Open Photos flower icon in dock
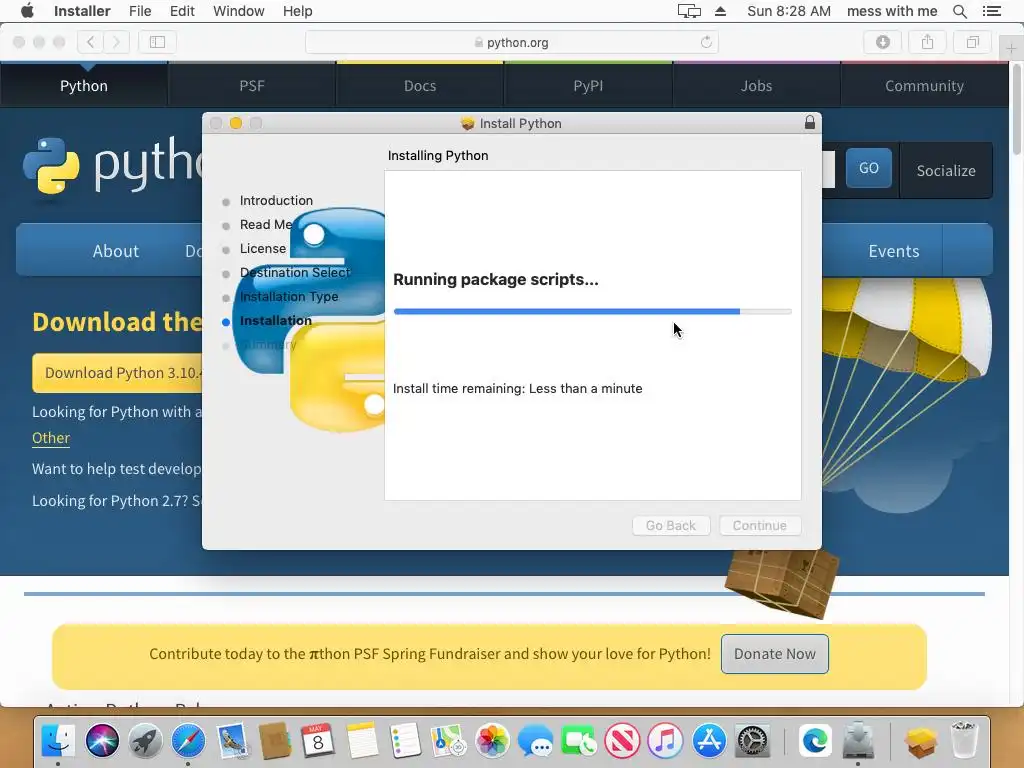Viewport: 1024px width, 768px height. (x=492, y=741)
